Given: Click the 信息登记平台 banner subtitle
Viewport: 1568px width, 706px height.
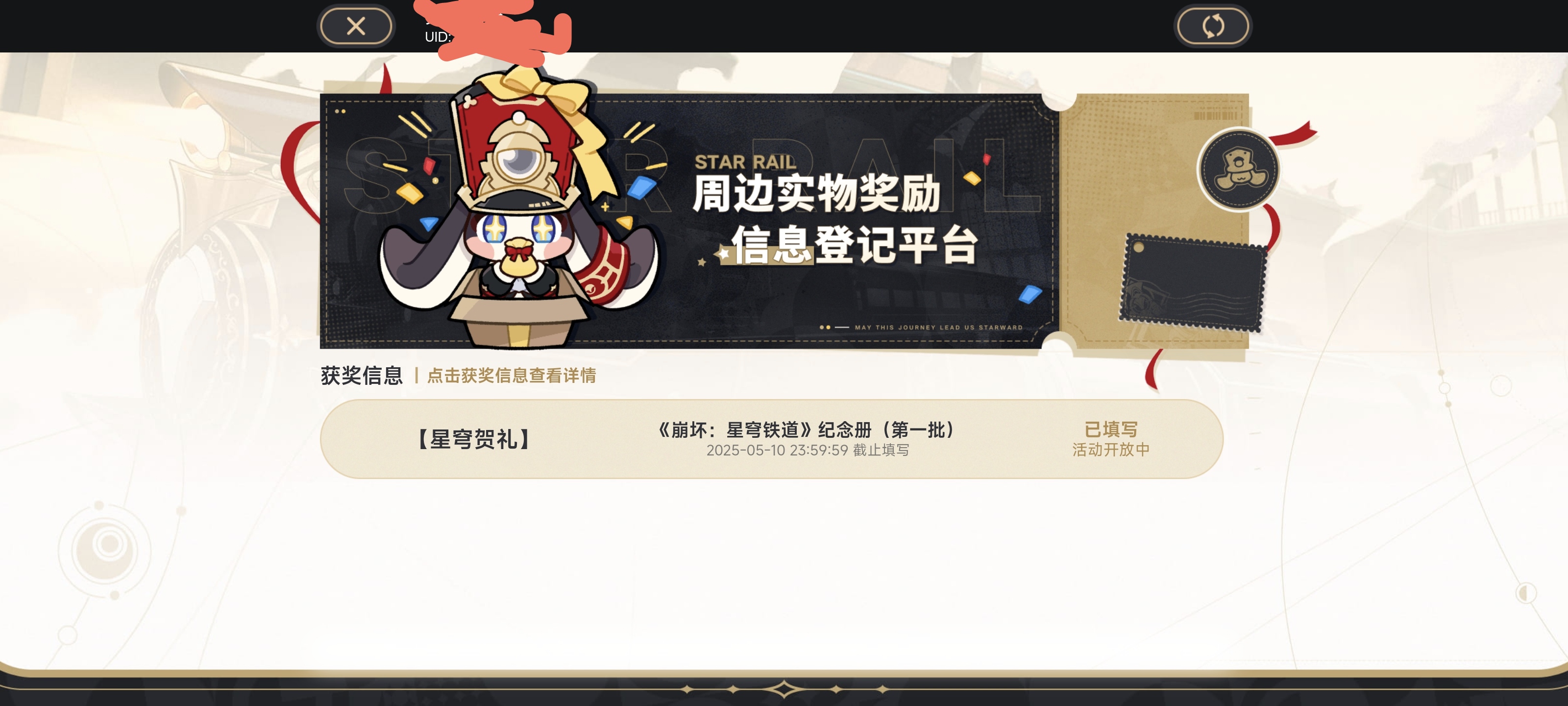Looking at the screenshot, I should [855, 245].
